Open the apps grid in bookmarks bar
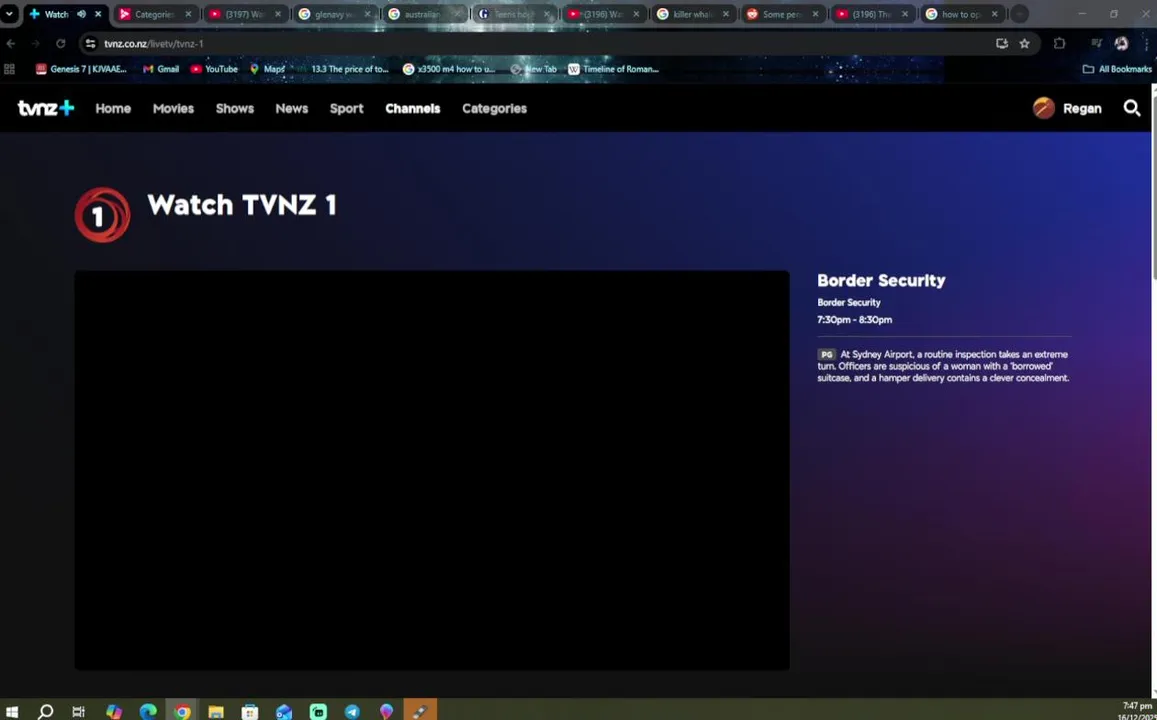 [10, 69]
